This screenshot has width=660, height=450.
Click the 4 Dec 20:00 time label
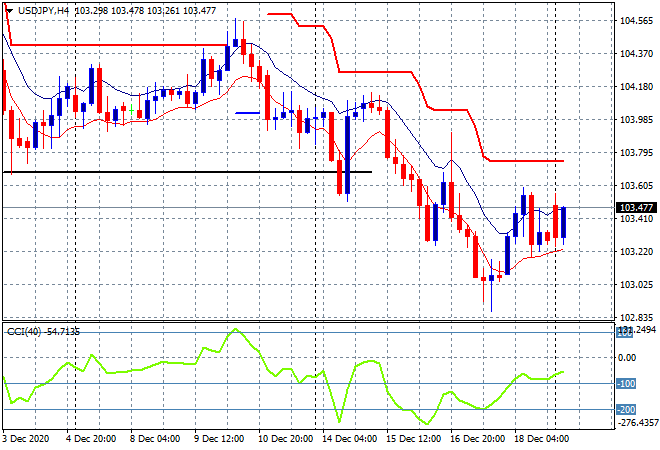(x=91, y=439)
